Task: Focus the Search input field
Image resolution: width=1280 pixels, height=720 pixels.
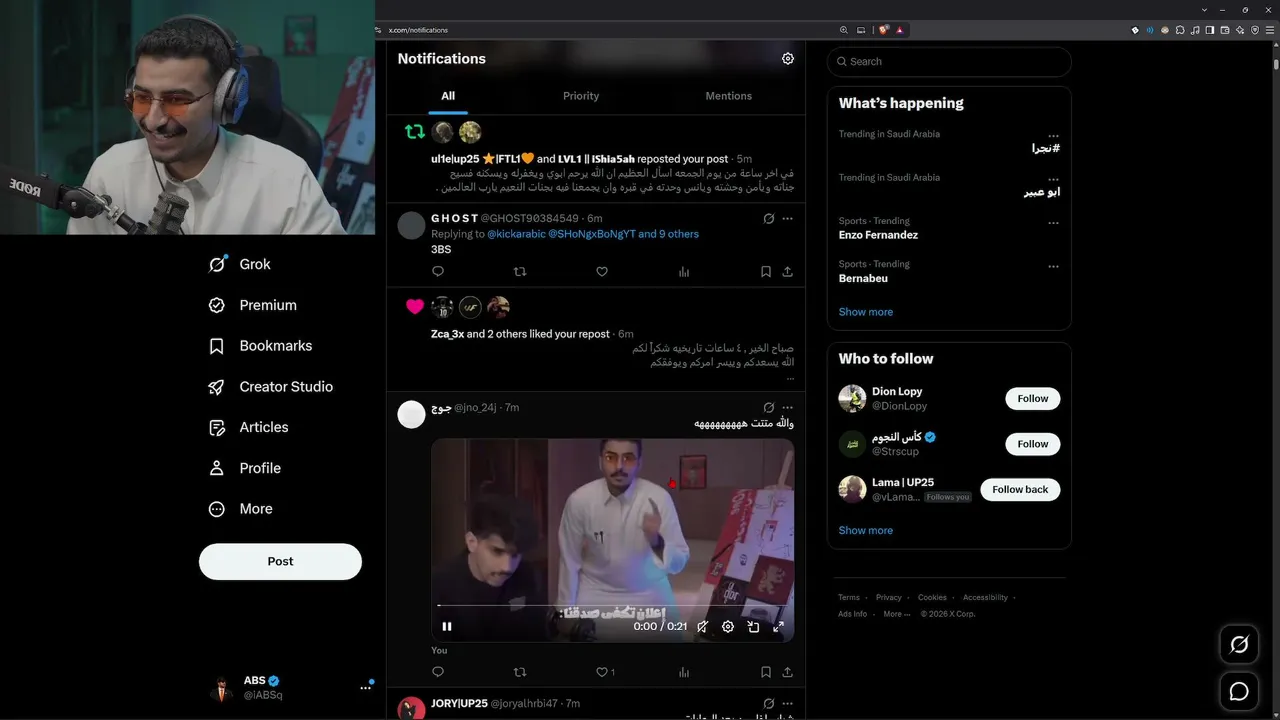Action: click(949, 62)
